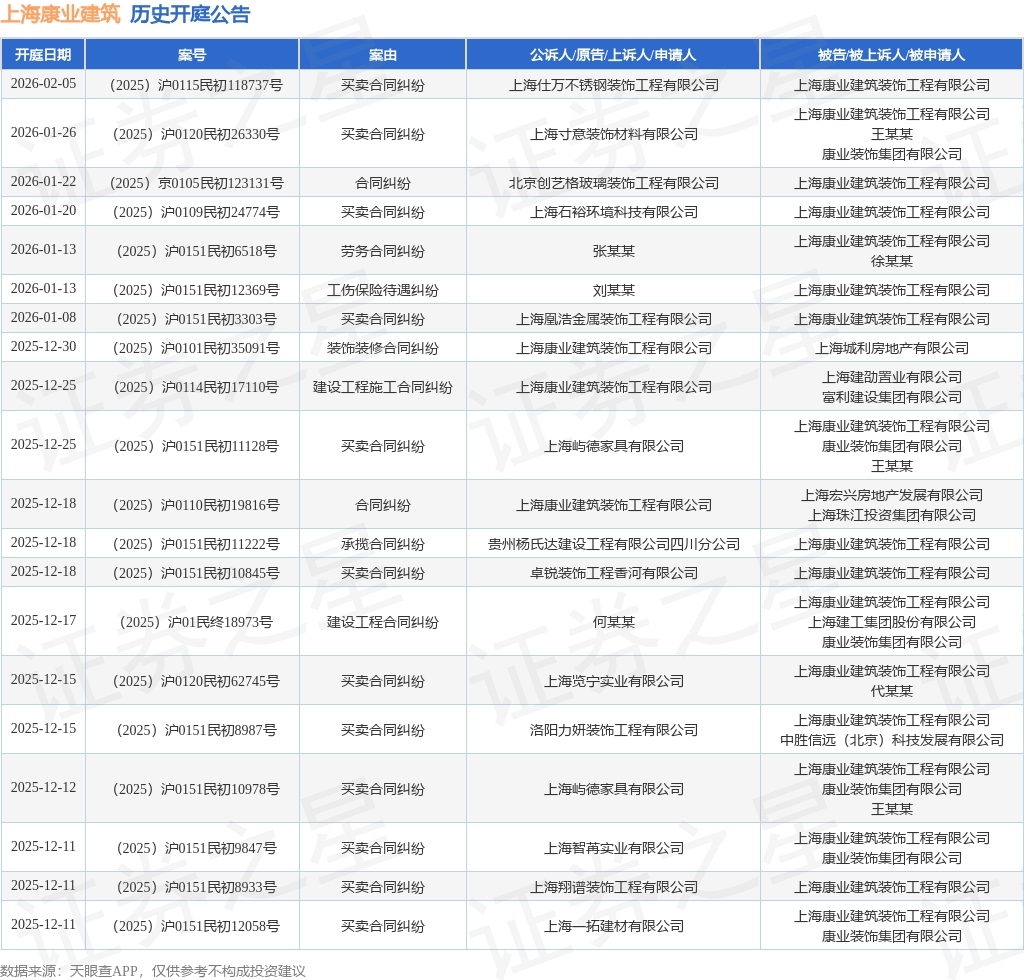
Task: Click case number 京0105民初123131号
Action: pyautogui.click(x=196, y=183)
